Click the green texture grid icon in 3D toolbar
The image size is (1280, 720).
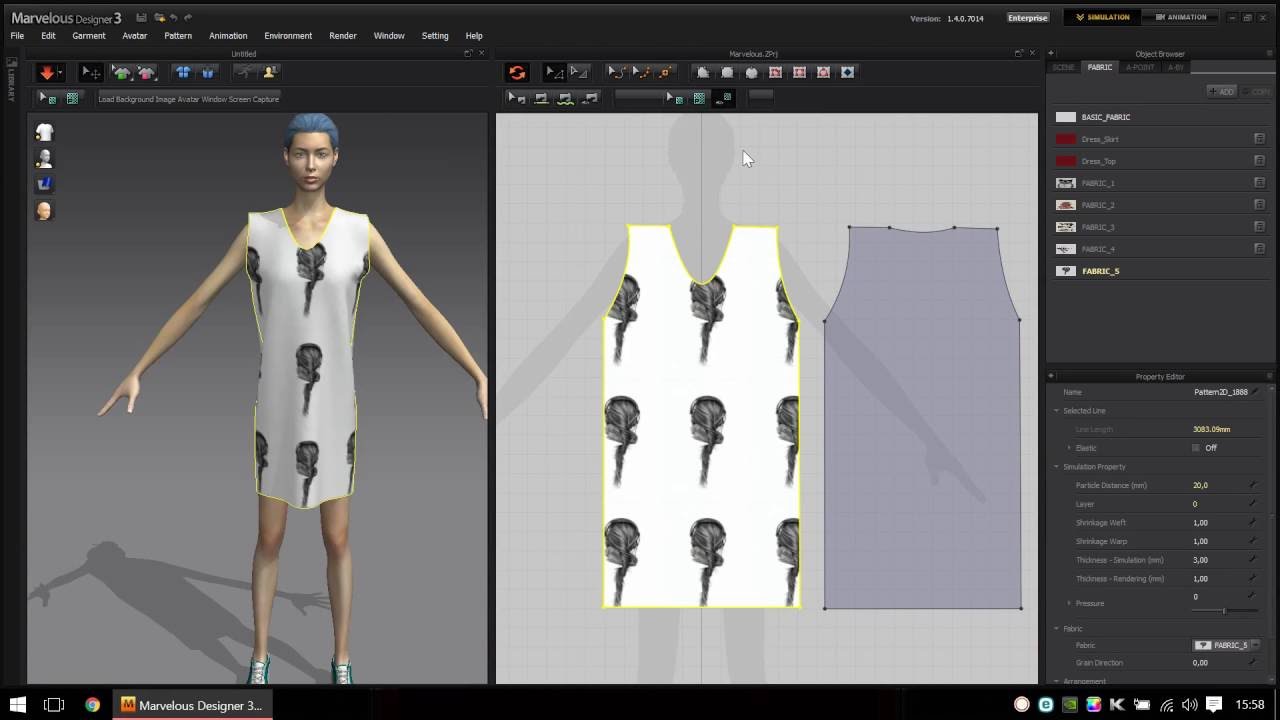pyautogui.click(x=72, y=98)
